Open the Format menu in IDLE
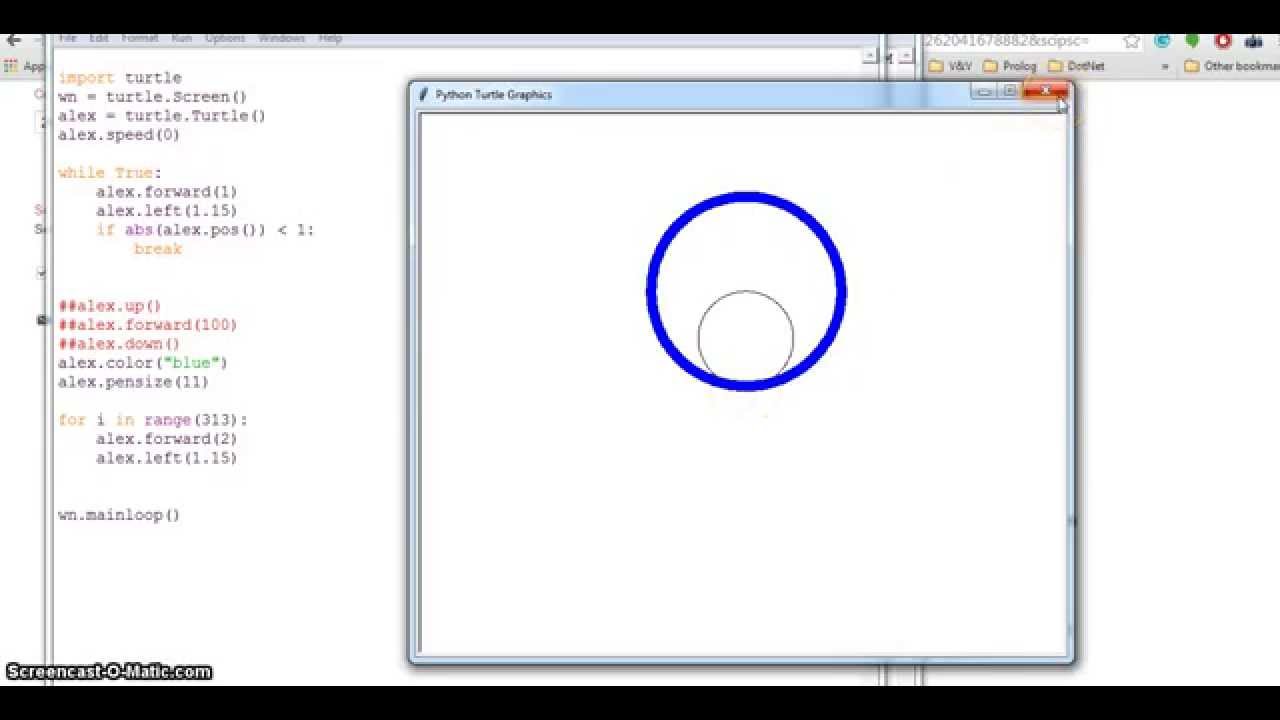 click(140, 38)
